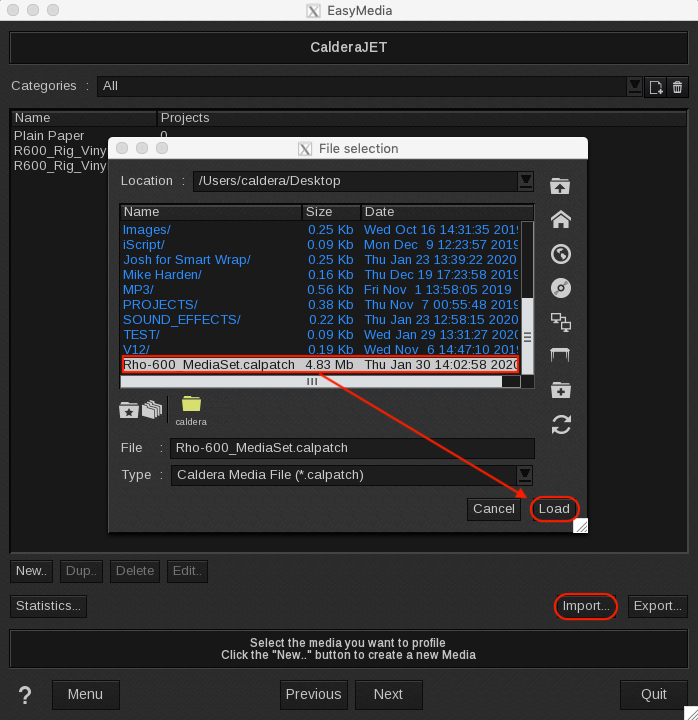The width and height of the screenshot is (698, 720).
Task: Open the Mike Harden/ folder
Action: pos(320,275)
